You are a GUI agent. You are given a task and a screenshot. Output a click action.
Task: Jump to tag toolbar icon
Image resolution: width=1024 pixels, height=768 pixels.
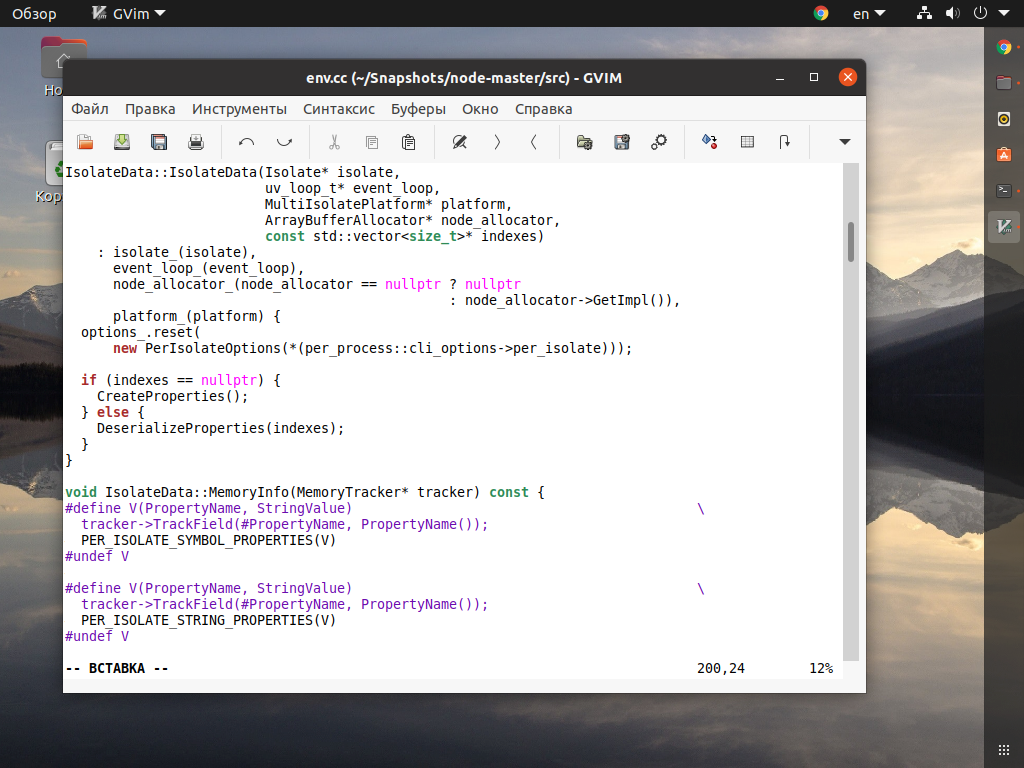point(784,142)
